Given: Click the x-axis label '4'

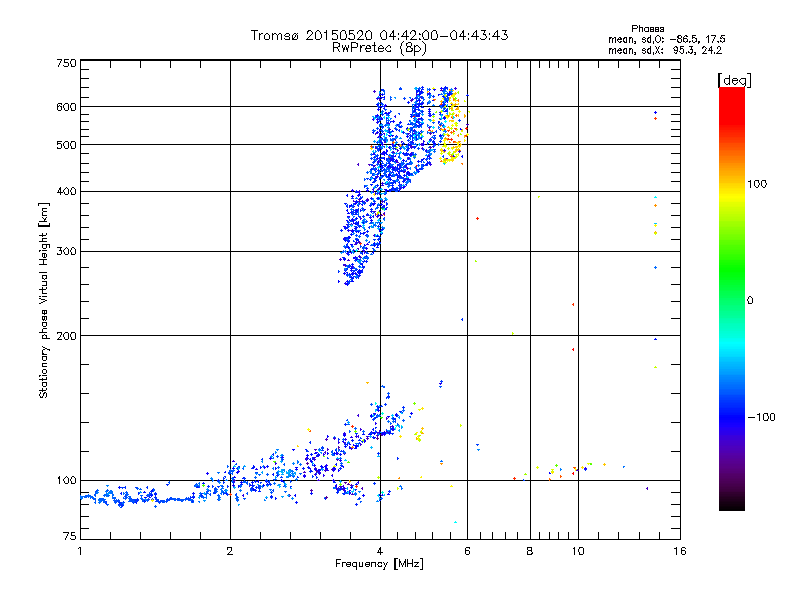Looking at the screenshot, I should coord(380,551).
